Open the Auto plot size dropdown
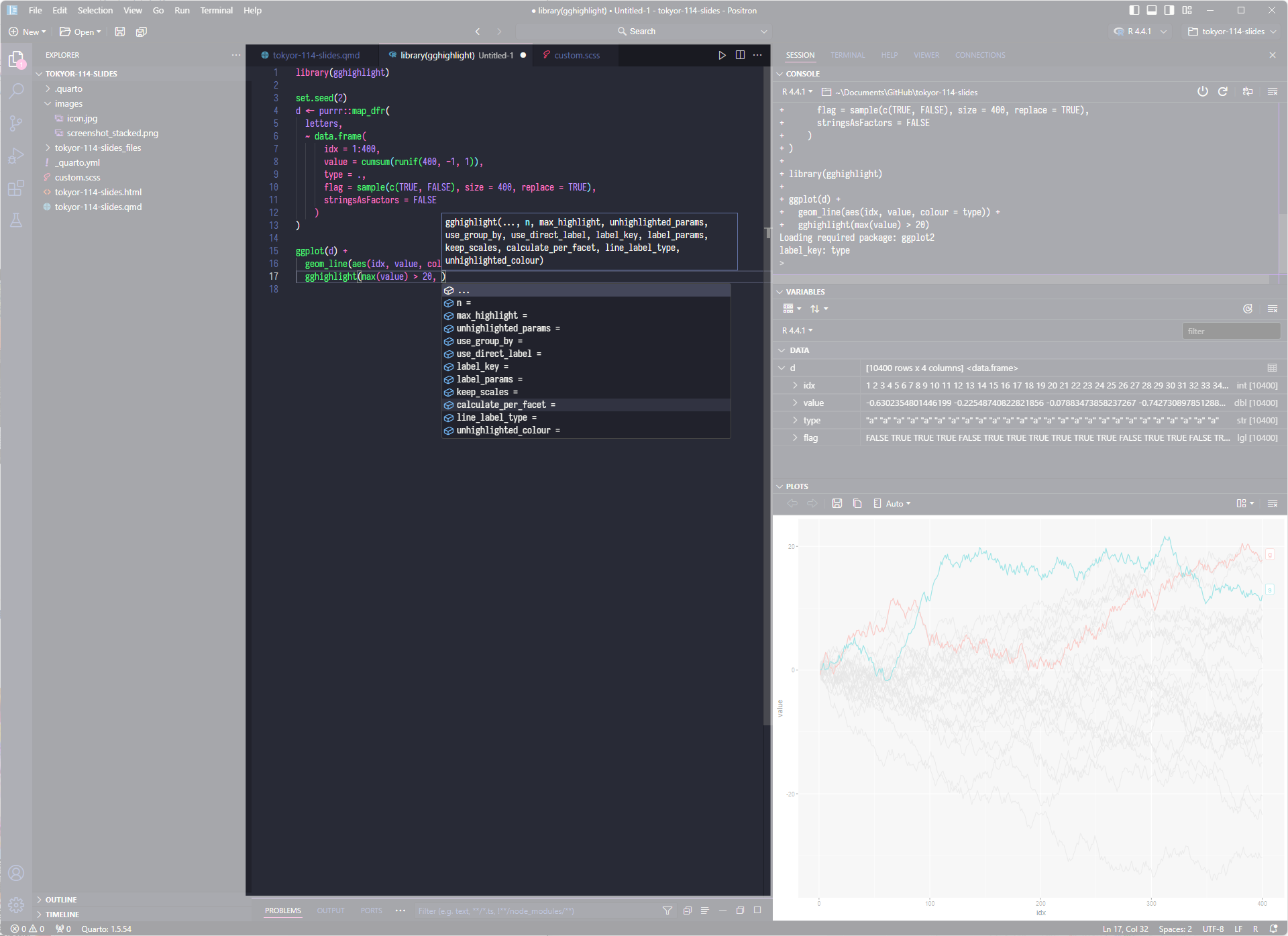 [x=897, y=503]
